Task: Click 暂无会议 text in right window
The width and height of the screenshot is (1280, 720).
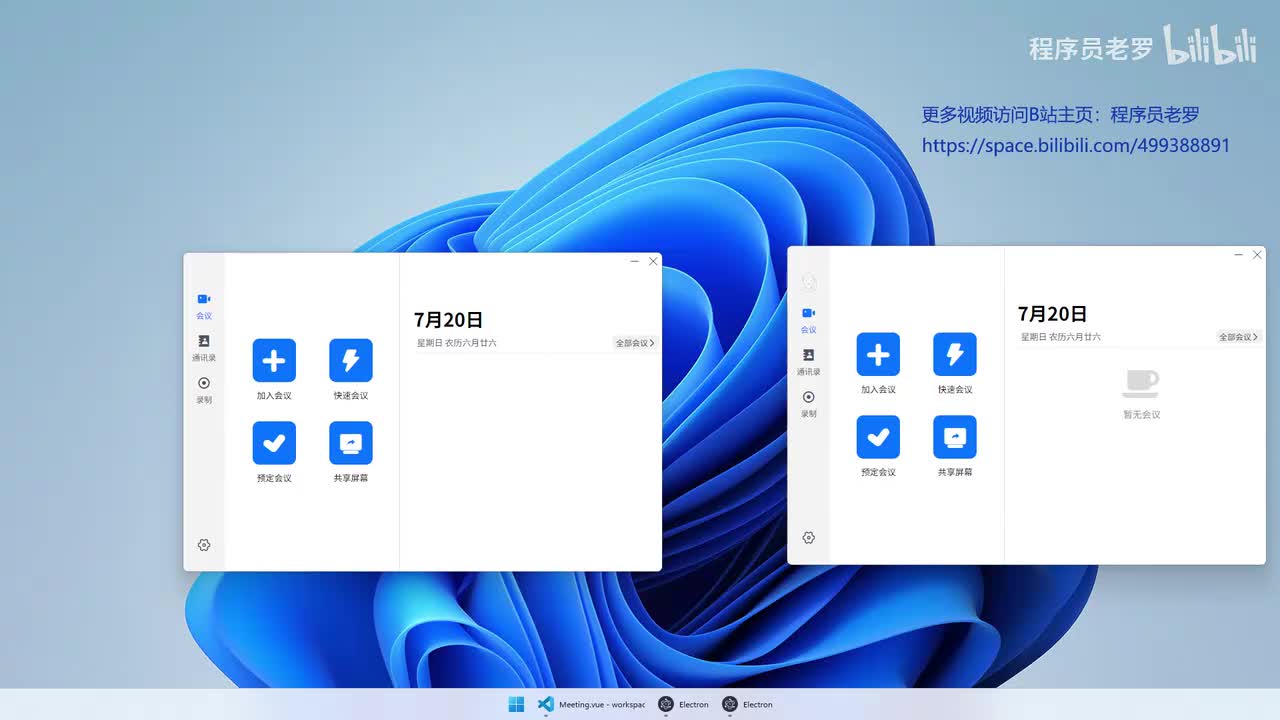Action: coord(1141,414)
